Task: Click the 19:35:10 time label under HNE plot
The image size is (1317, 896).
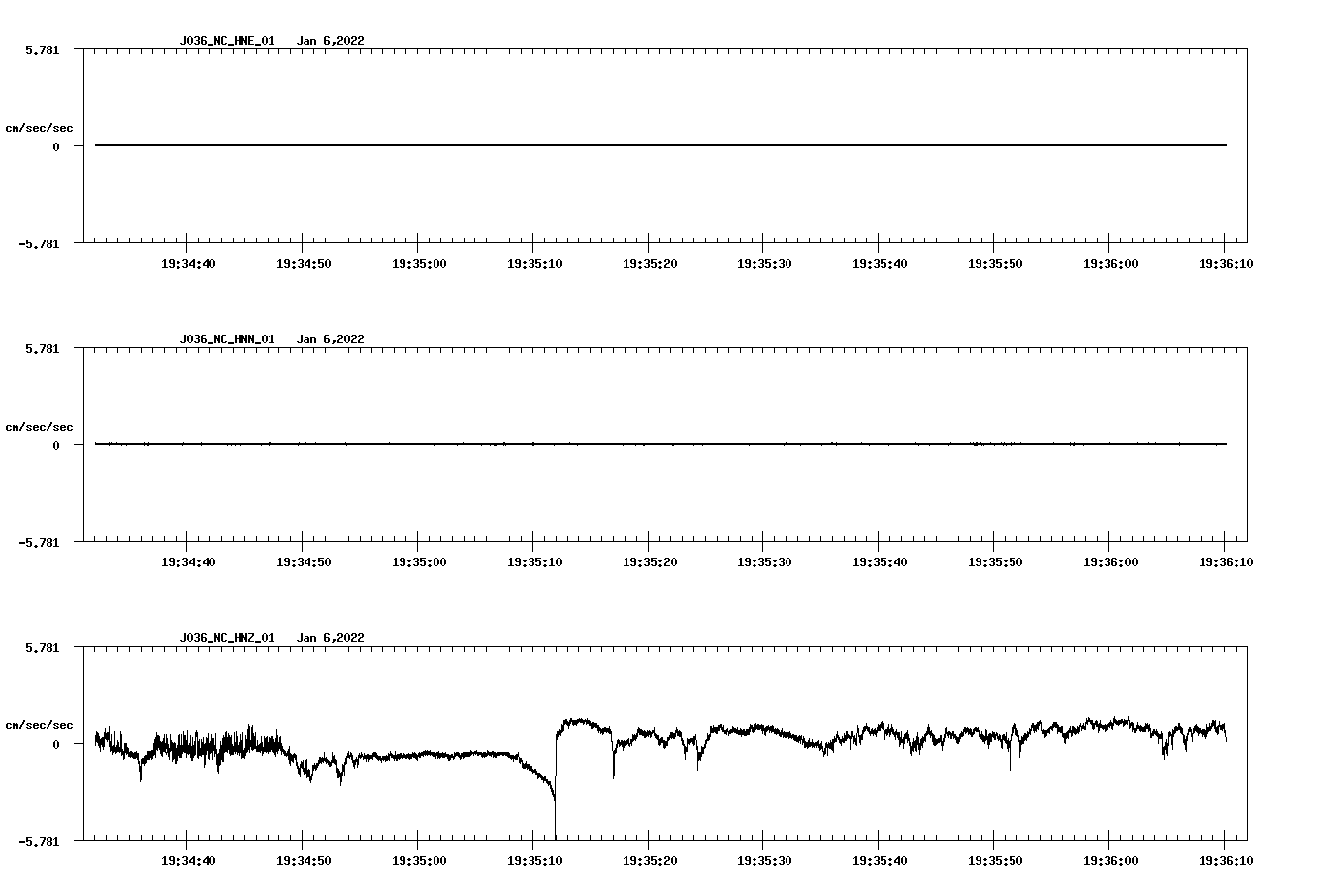Action: (534, 264)
